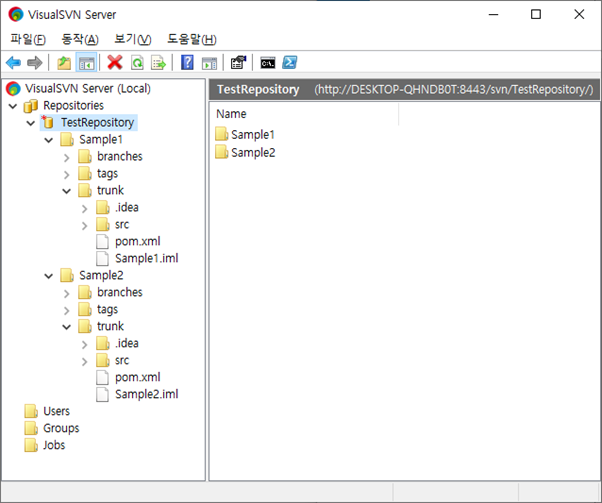
Task: Select Sample1 folder in the tree
Action: [101, 139]
